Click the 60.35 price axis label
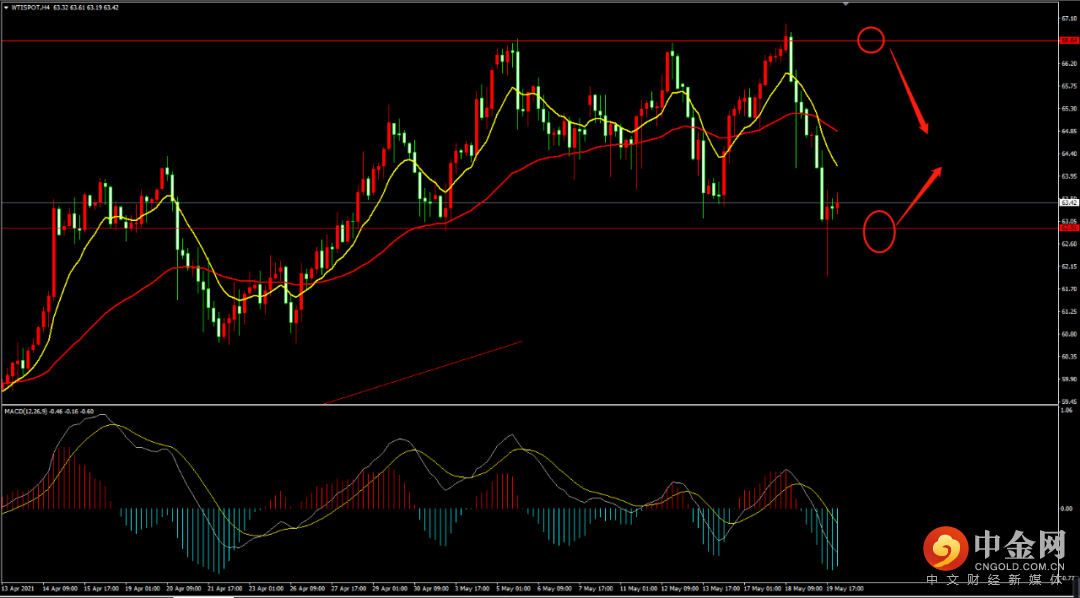This screenshot has height=598, width=1080. pyautogui.click(x=1069, y=356)
